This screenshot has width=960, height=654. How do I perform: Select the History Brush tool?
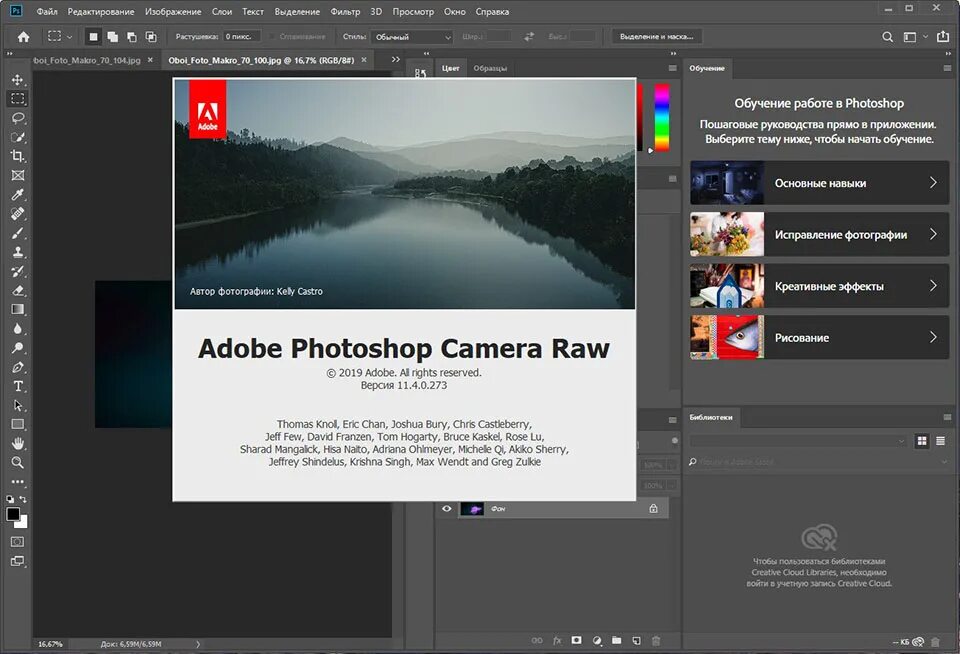click(x=18, y=271)
